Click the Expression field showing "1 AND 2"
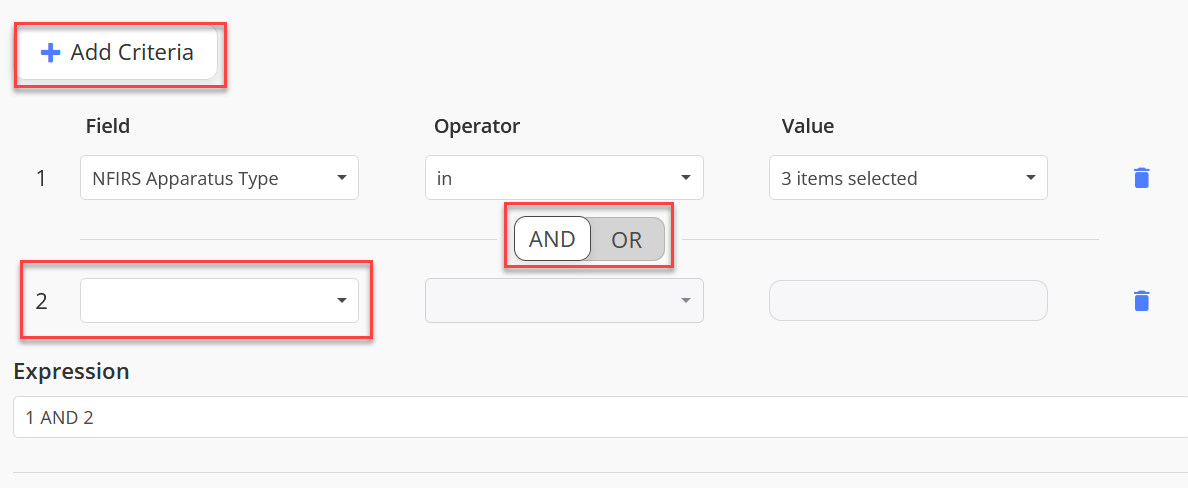Screen dimensions: 1188x488 600,417
